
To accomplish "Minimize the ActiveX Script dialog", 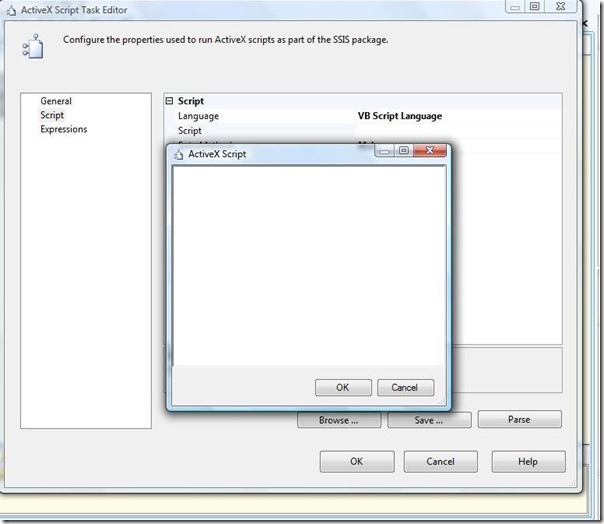I will pos(384,151).
